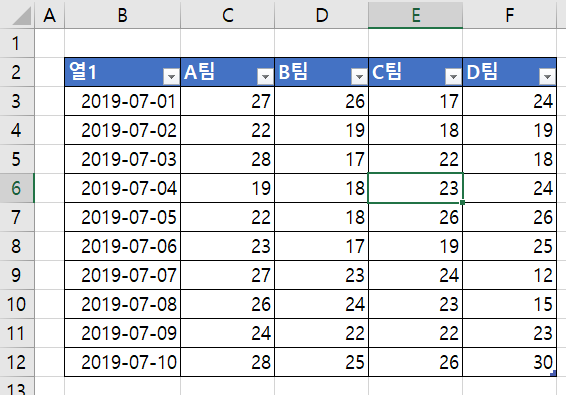Select row 6 header
566x395 pixels.
[17, 188]
